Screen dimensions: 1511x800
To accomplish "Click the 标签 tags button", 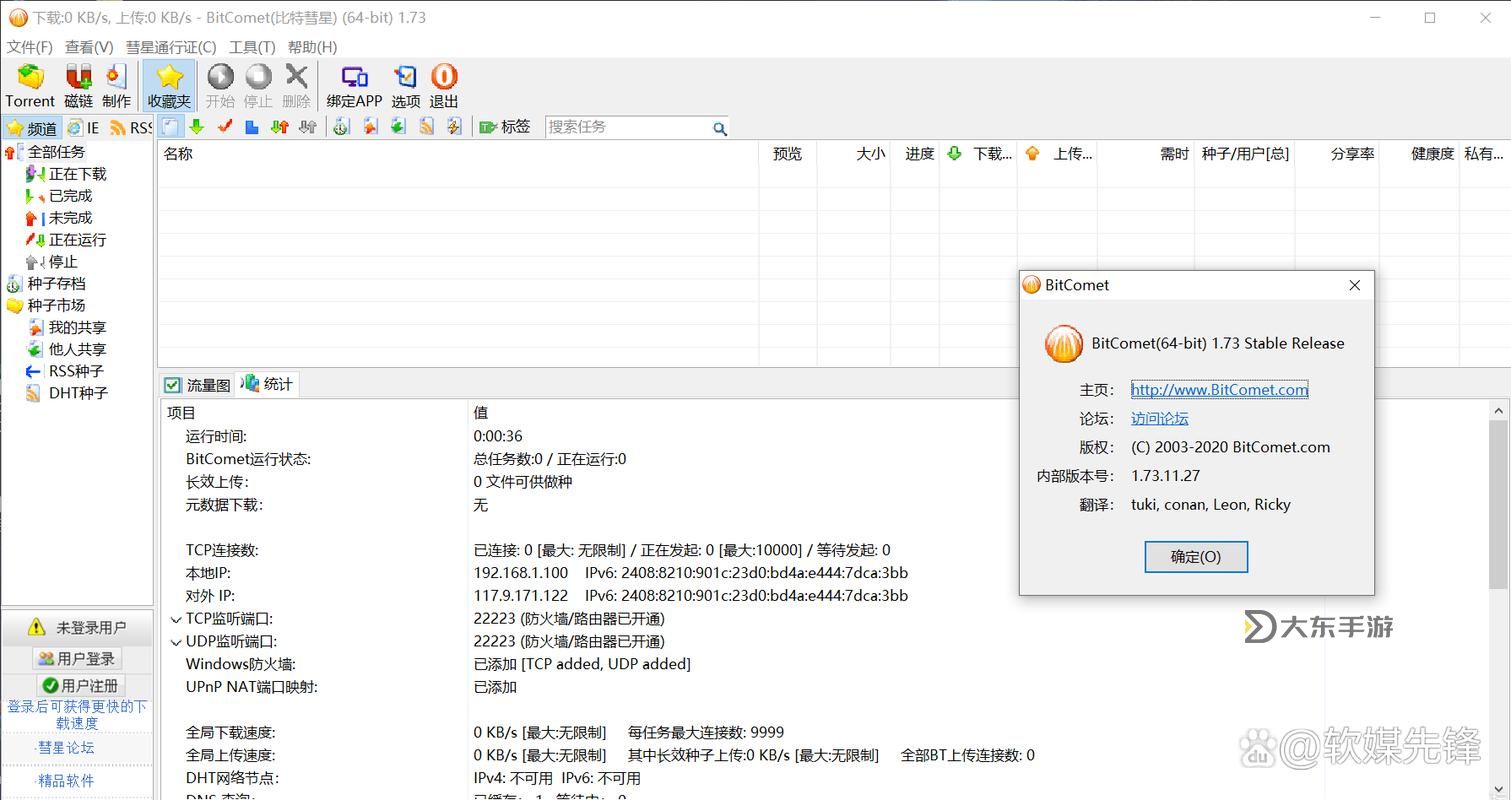I will pyautogui.click(x=505, y=127).
